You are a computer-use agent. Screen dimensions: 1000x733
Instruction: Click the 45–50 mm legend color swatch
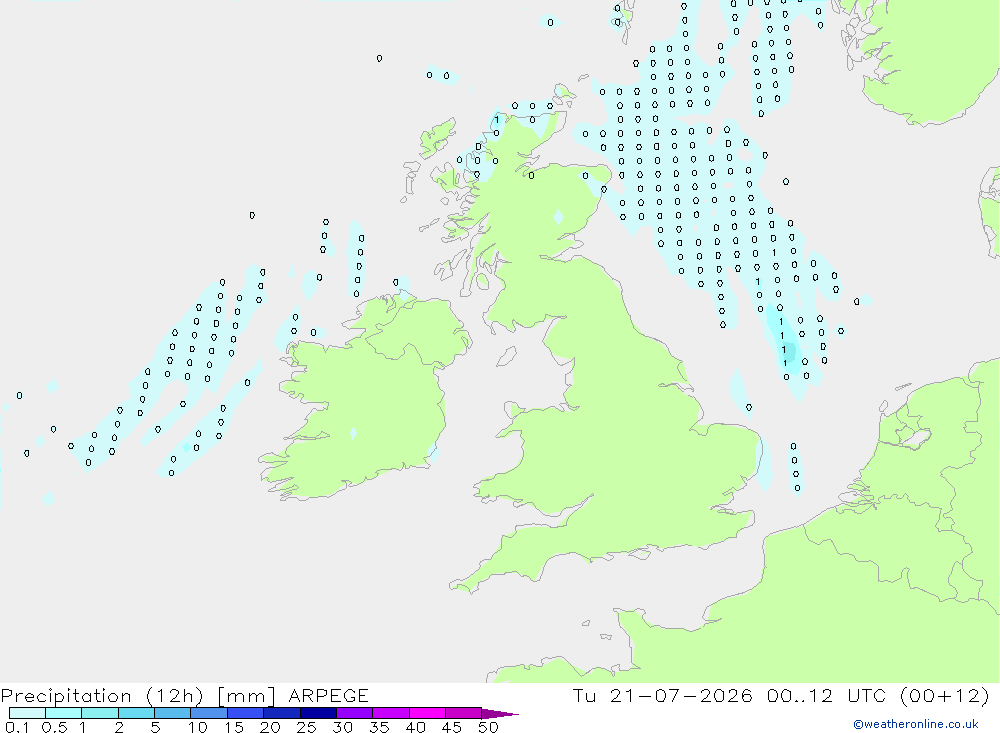click(x=464, y=713)
